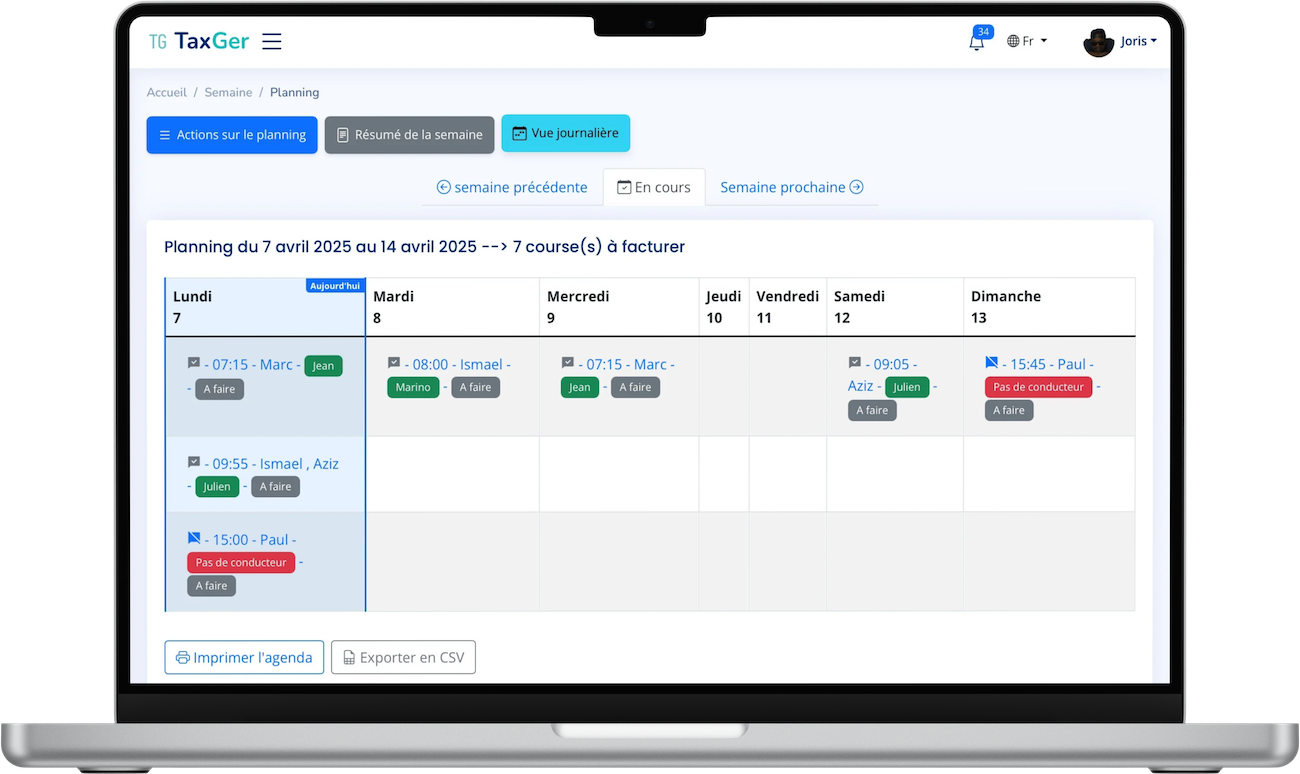Open notifications bell with 34 badge
This screenshot has height=774, width=1300.
977,41
